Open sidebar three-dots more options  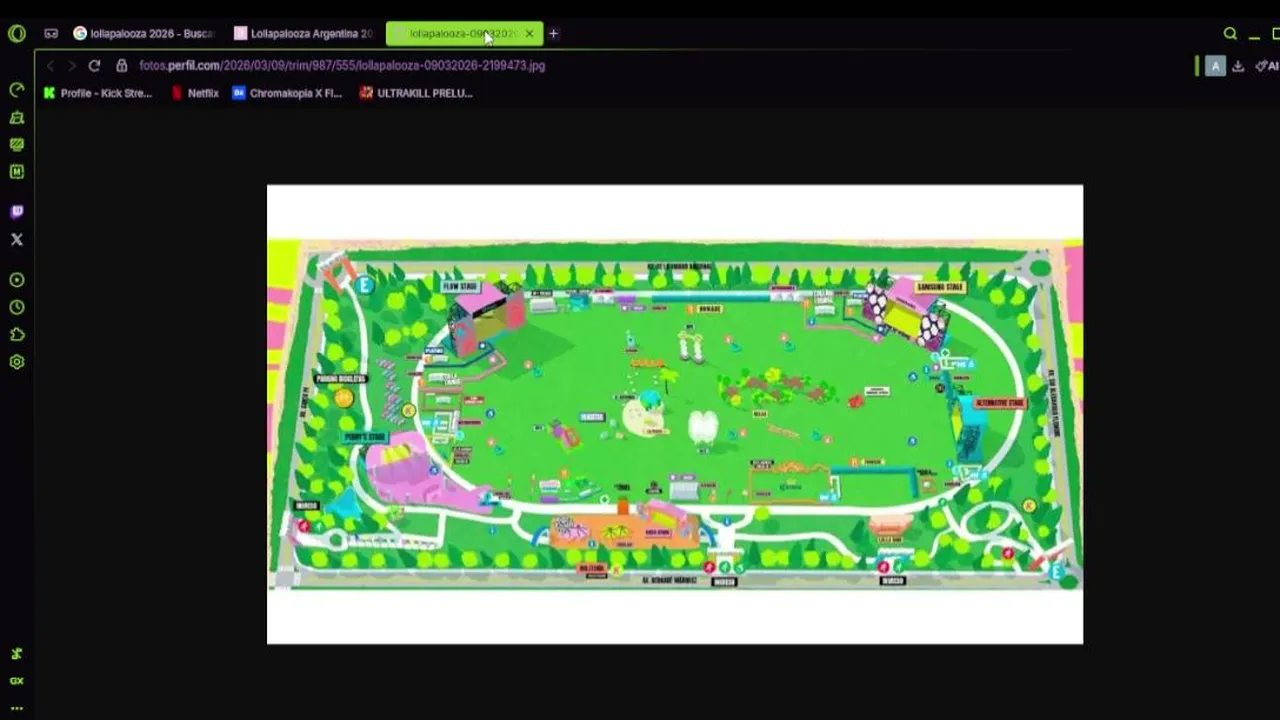17,708
